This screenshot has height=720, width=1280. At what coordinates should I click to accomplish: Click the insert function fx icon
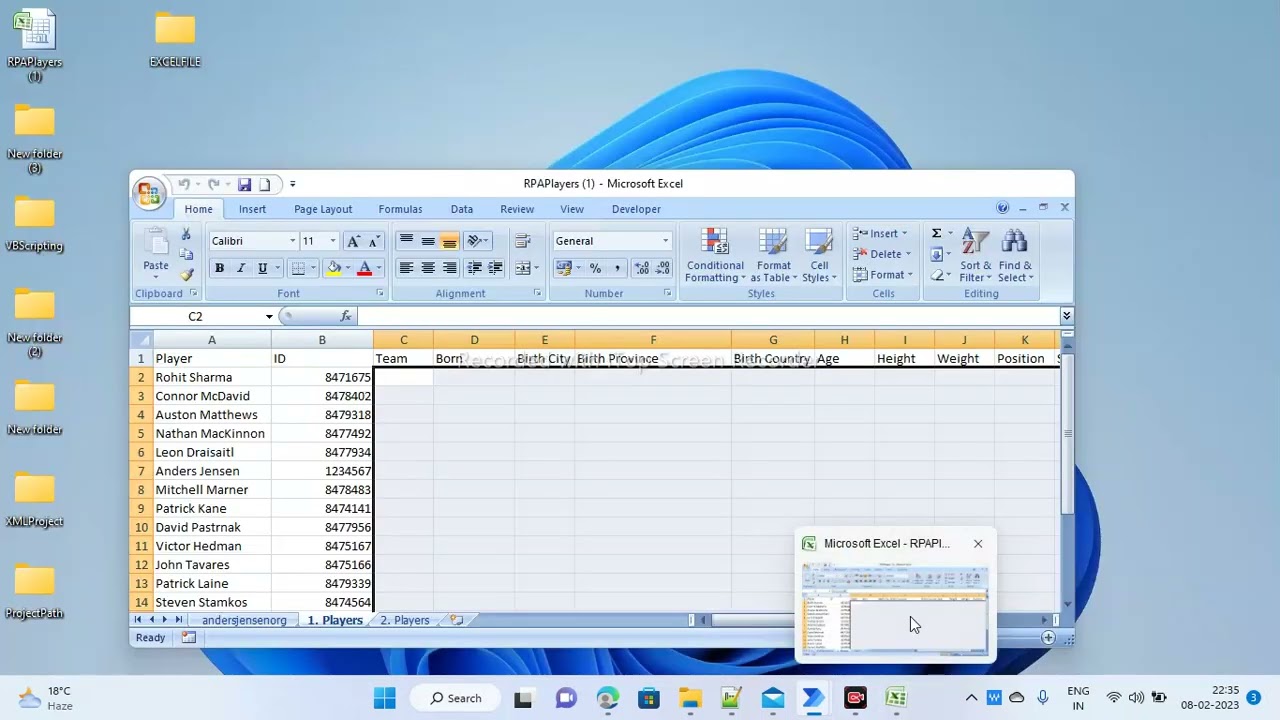pyautogui.click(x=346, y=316)
